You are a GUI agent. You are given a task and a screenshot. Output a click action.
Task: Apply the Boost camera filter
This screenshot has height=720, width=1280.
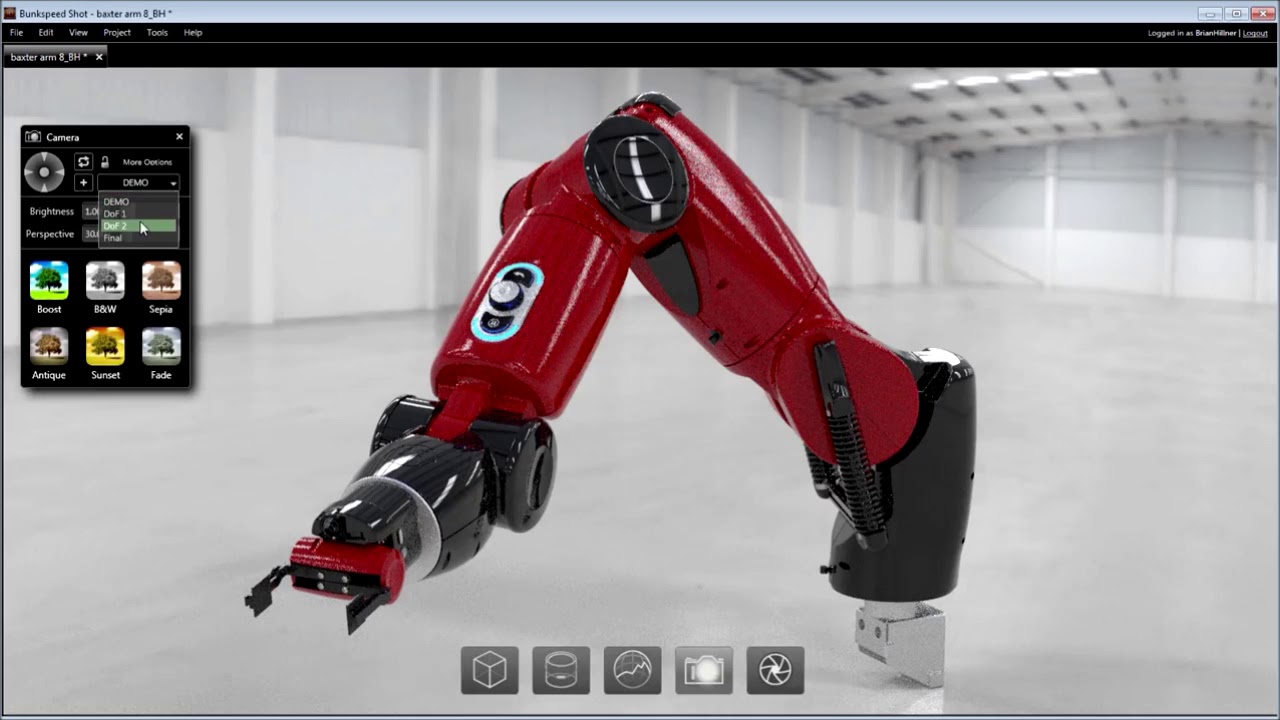point(49,281)
